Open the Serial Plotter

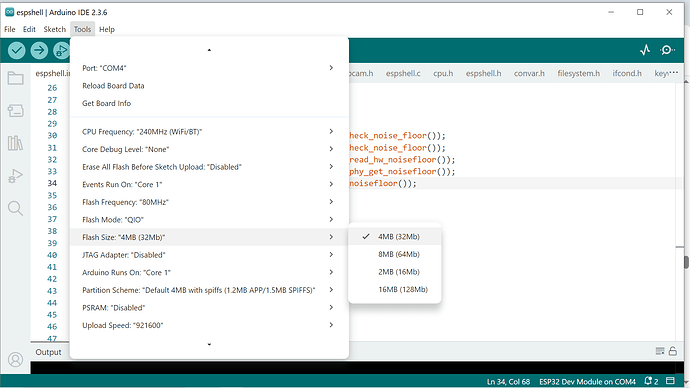click(645, 50)
